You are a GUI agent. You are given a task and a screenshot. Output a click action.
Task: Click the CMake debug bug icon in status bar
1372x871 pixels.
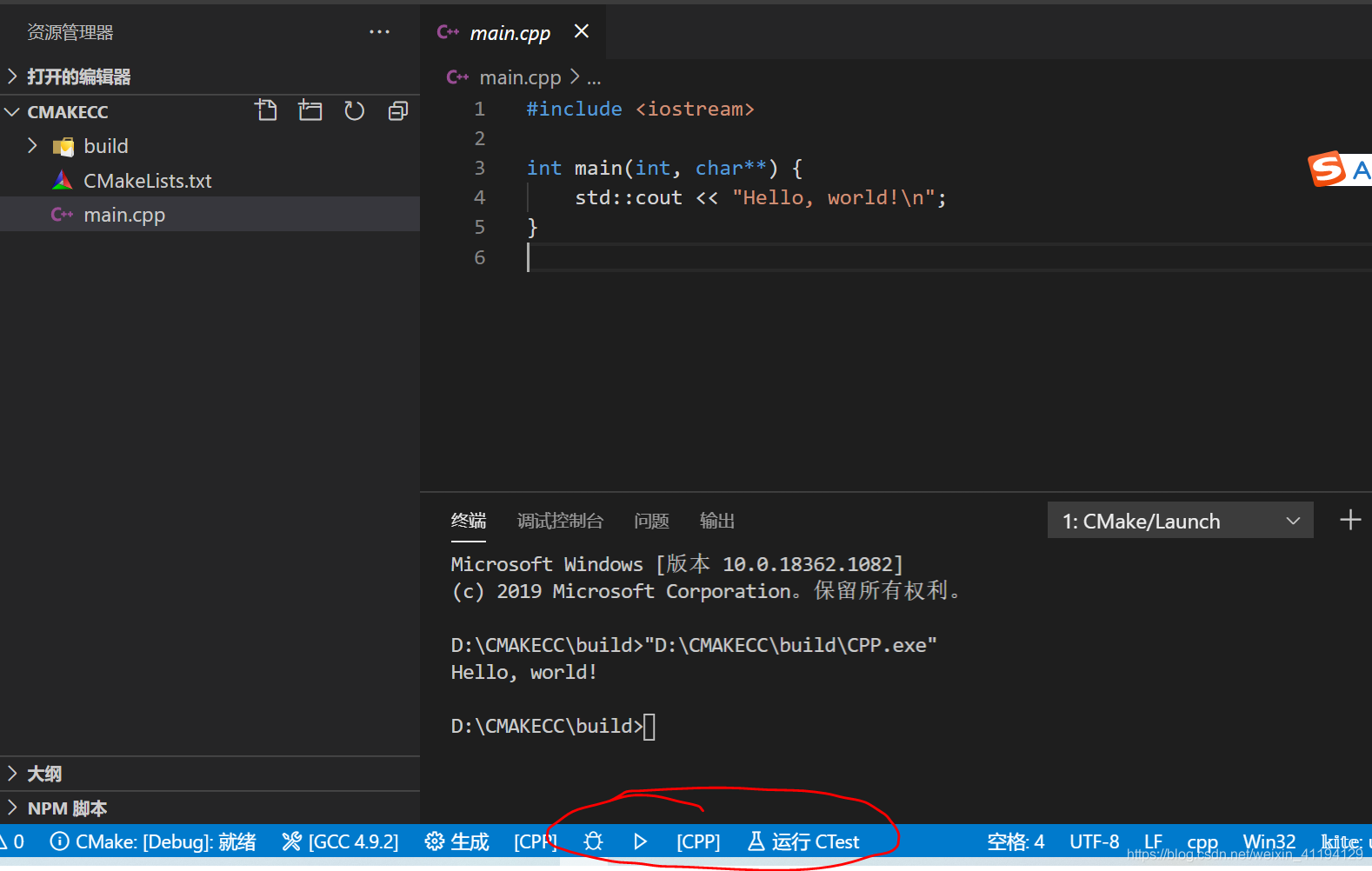pos(593,841)
